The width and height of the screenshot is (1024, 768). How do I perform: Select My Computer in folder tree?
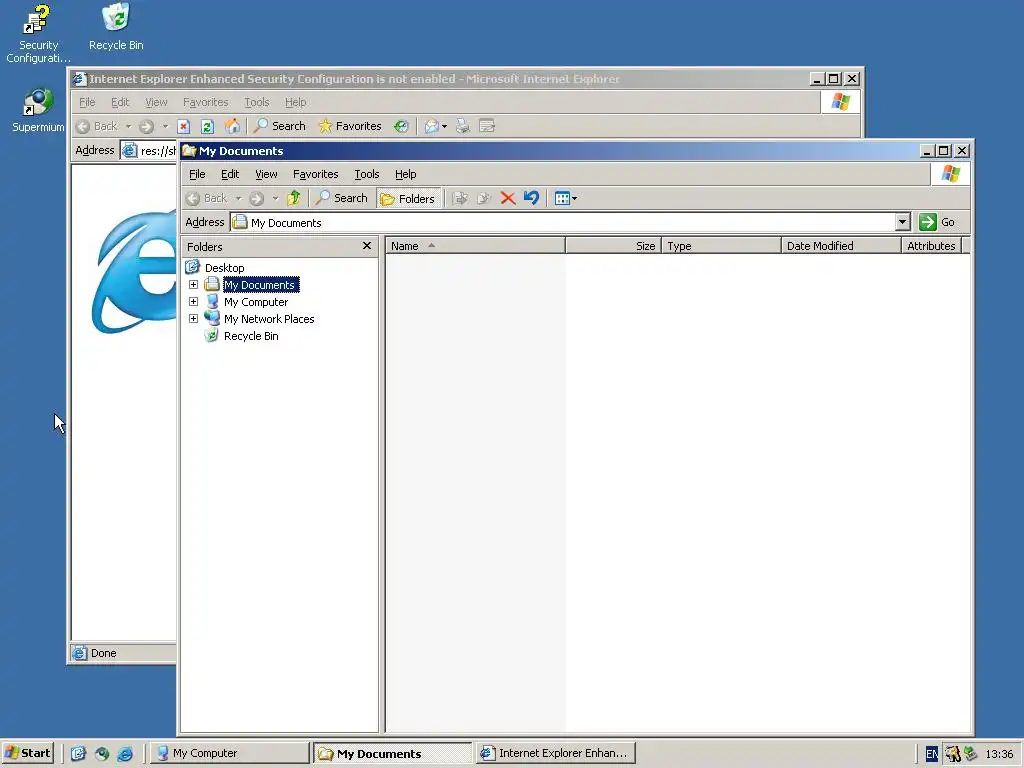point(255,302)
